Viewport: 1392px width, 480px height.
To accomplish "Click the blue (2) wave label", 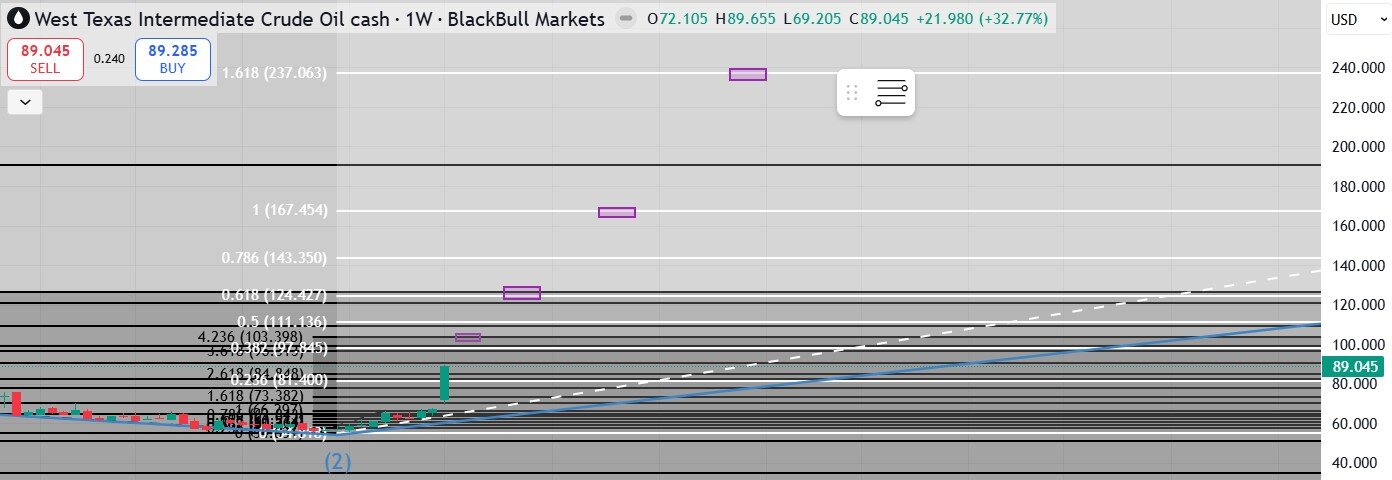I will click(337, 462).
